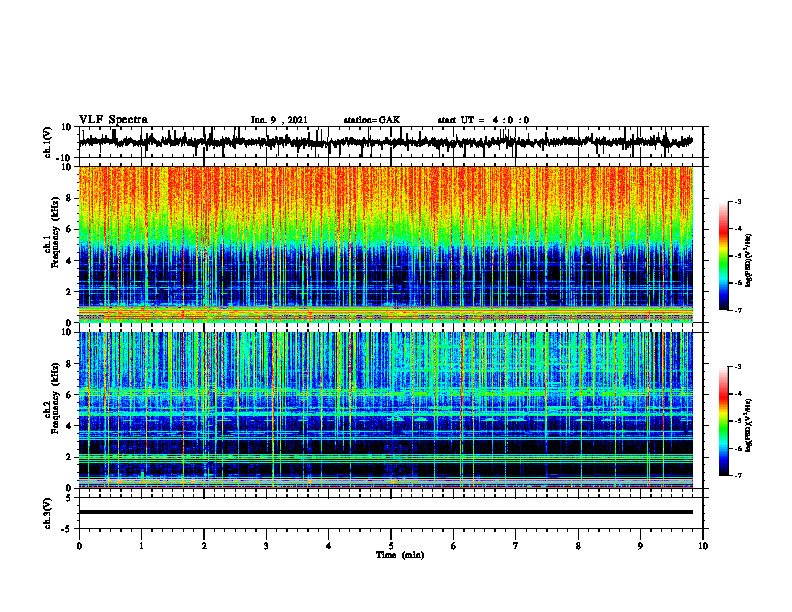Click the ch.2 spectrogram plot area
Image resolution: width=792 pixels, height=612 pixels.
click(x=385, y=410)
